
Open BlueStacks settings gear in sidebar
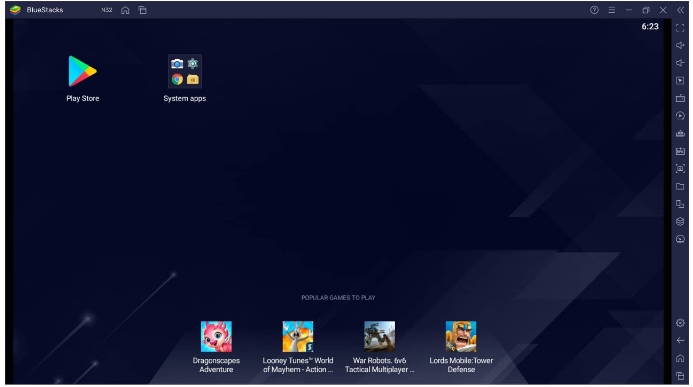pos(680,323)
